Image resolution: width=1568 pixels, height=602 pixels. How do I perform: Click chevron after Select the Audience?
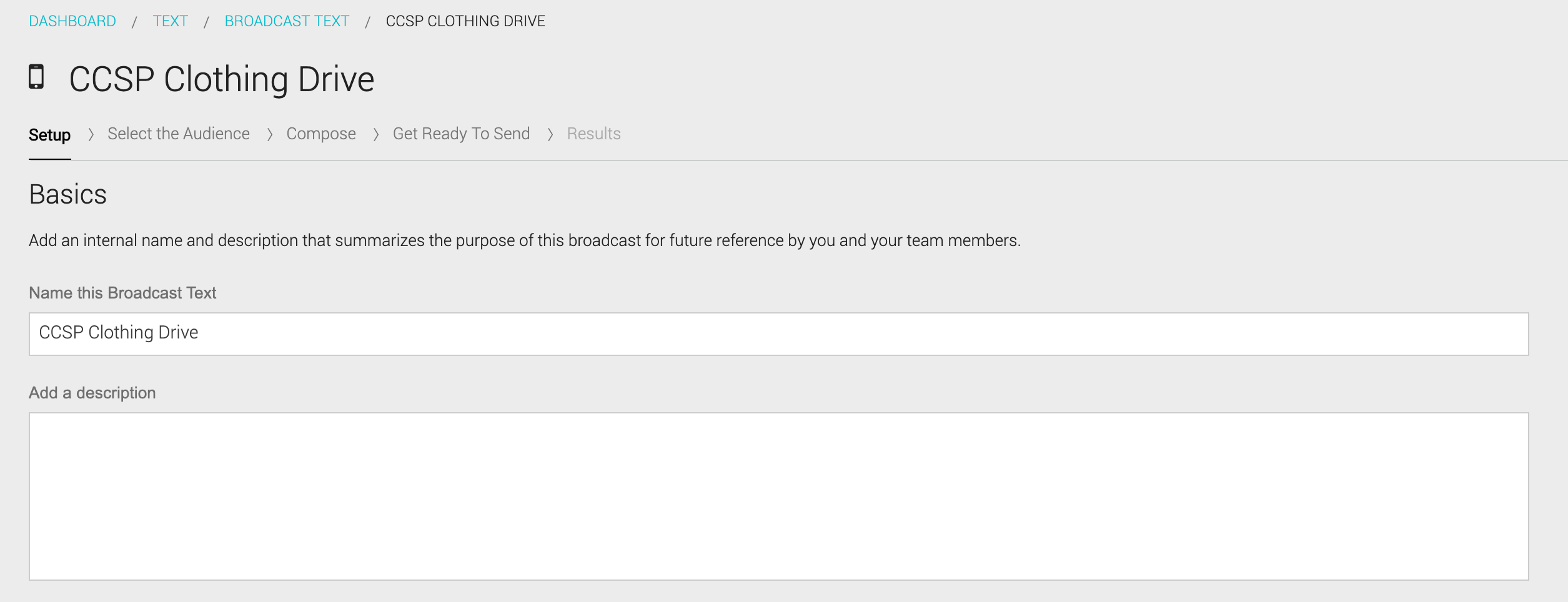(x=270, y=134)
